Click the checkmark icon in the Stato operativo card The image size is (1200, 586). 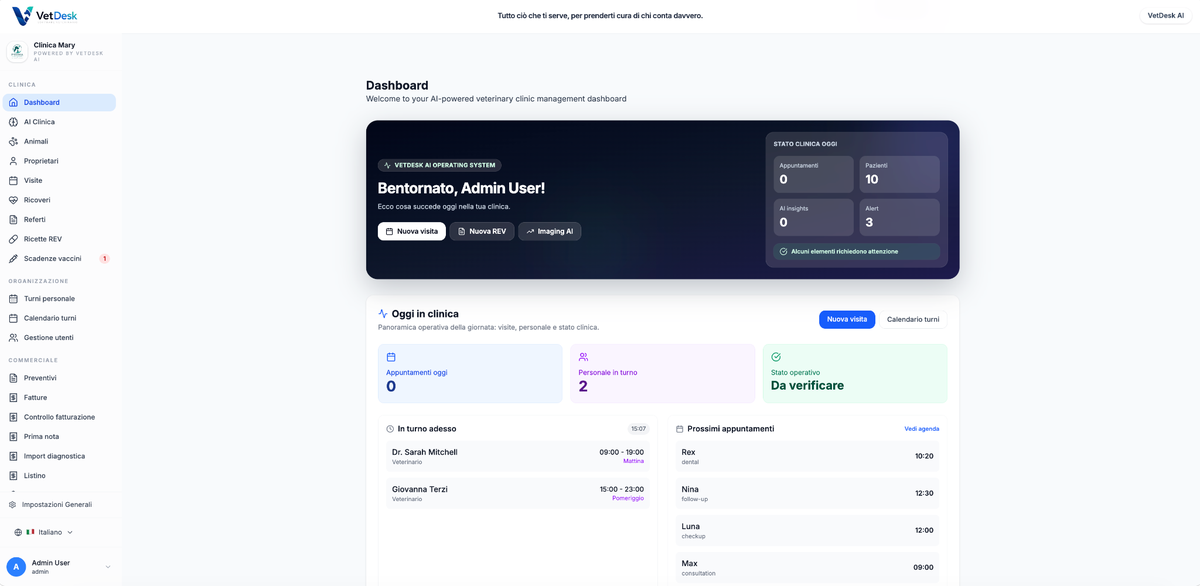776,357
